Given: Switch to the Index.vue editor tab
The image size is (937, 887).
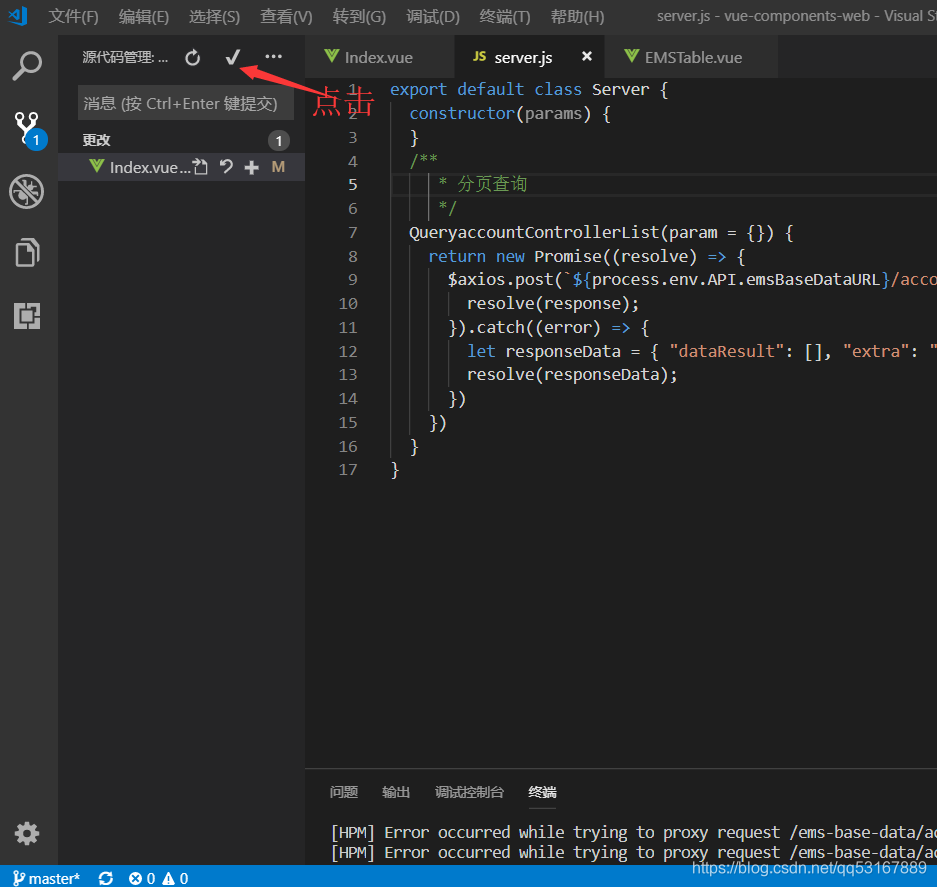Looking at the screenshot, I should click(x=379, y=57).
